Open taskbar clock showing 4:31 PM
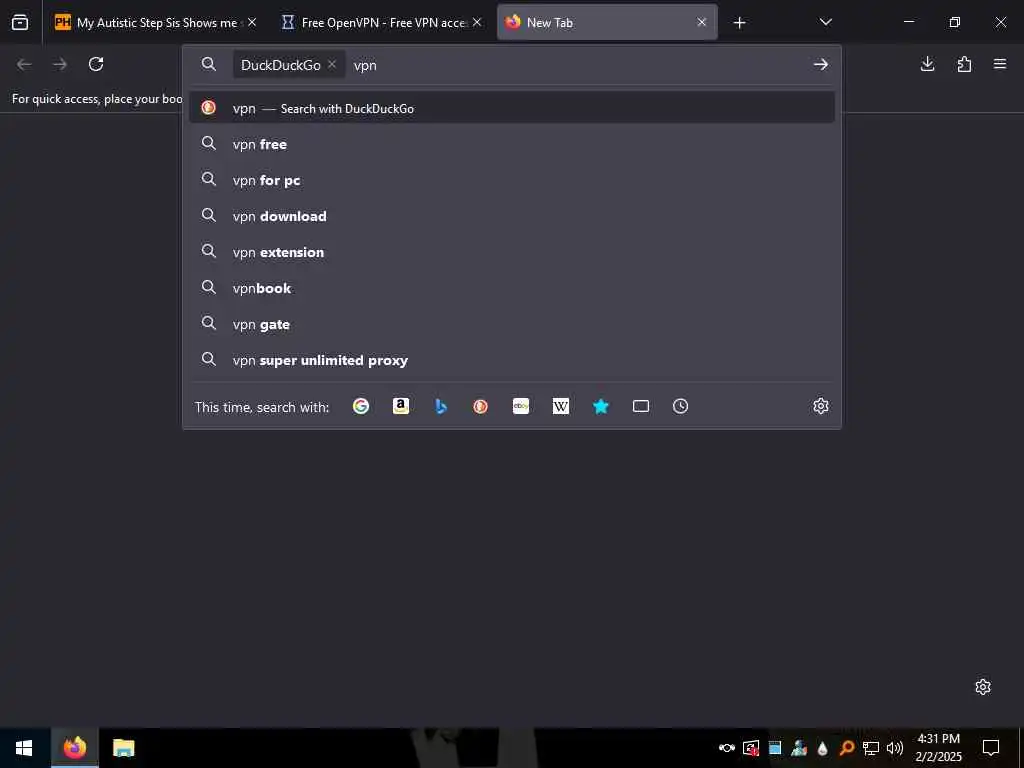Image resolution: width=1024 pixels, height=768 pixels. click(938, 748)
